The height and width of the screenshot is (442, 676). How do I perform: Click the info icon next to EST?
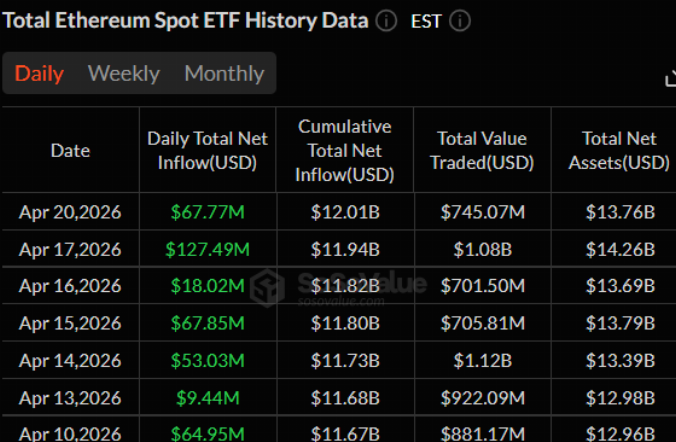[460, 21]
